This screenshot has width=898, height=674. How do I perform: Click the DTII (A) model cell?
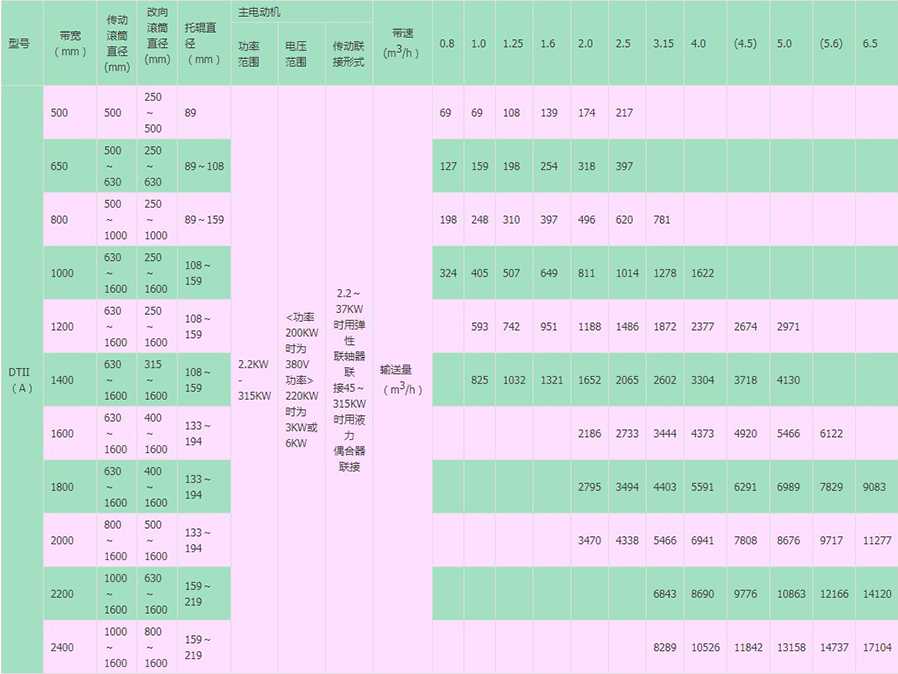pyautogui.click(x=21, y=380)
